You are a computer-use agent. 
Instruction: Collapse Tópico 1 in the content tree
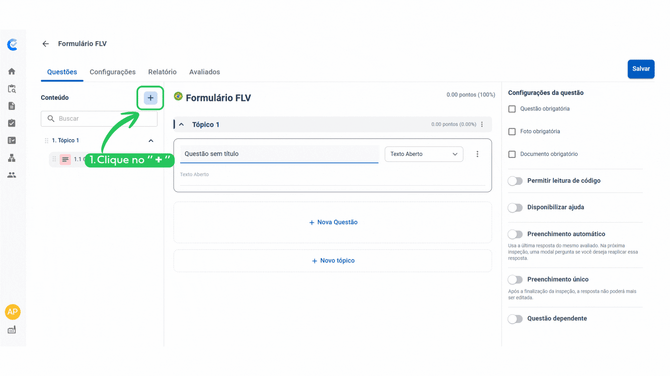[151, 141]
